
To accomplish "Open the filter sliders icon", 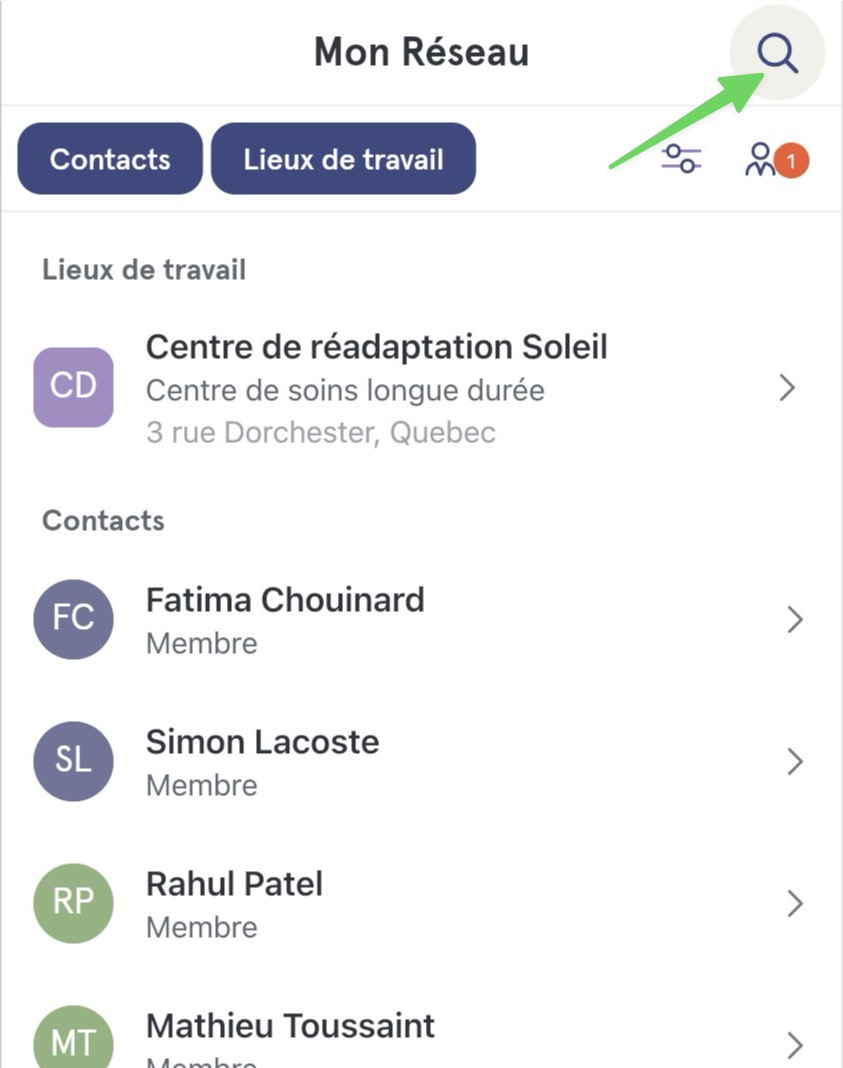I will (682, 159).
